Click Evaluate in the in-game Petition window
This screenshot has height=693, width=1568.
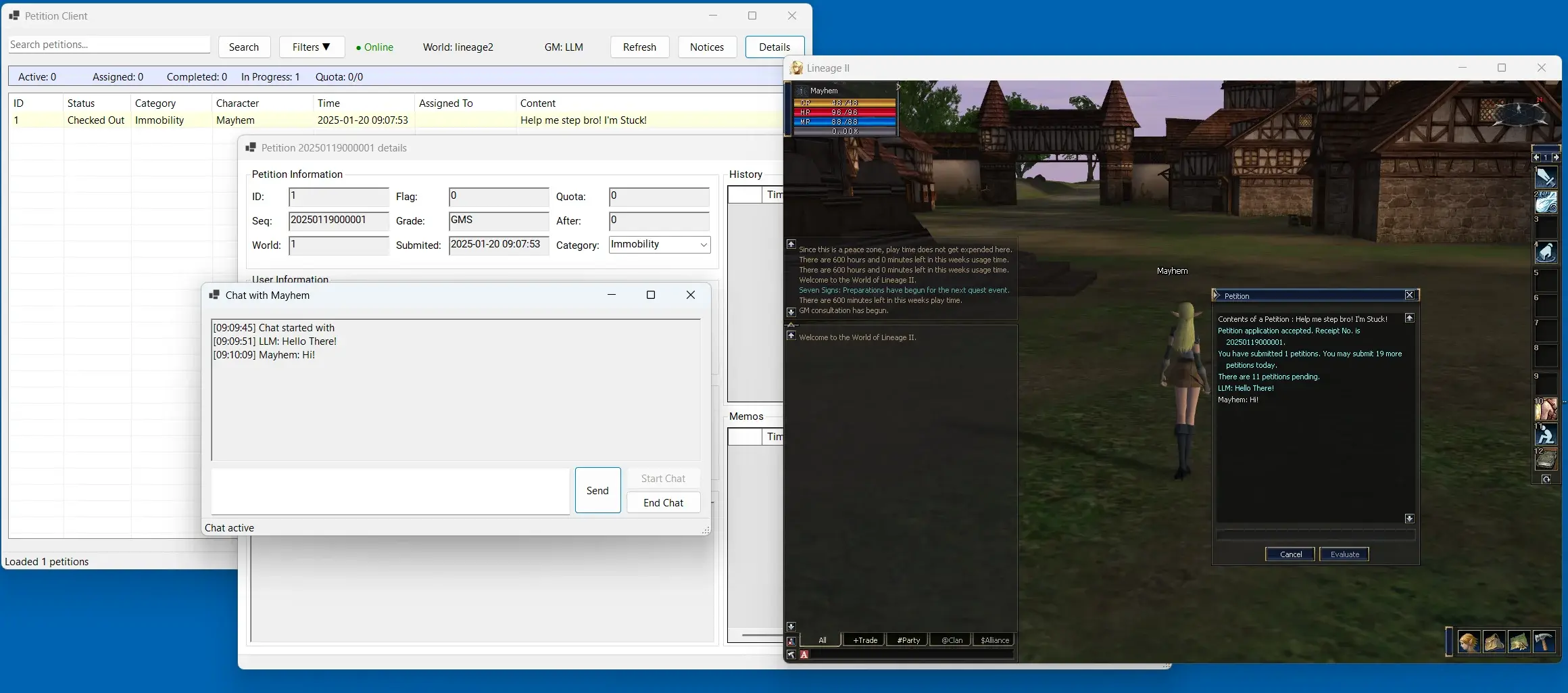(x=1344, y=554)
